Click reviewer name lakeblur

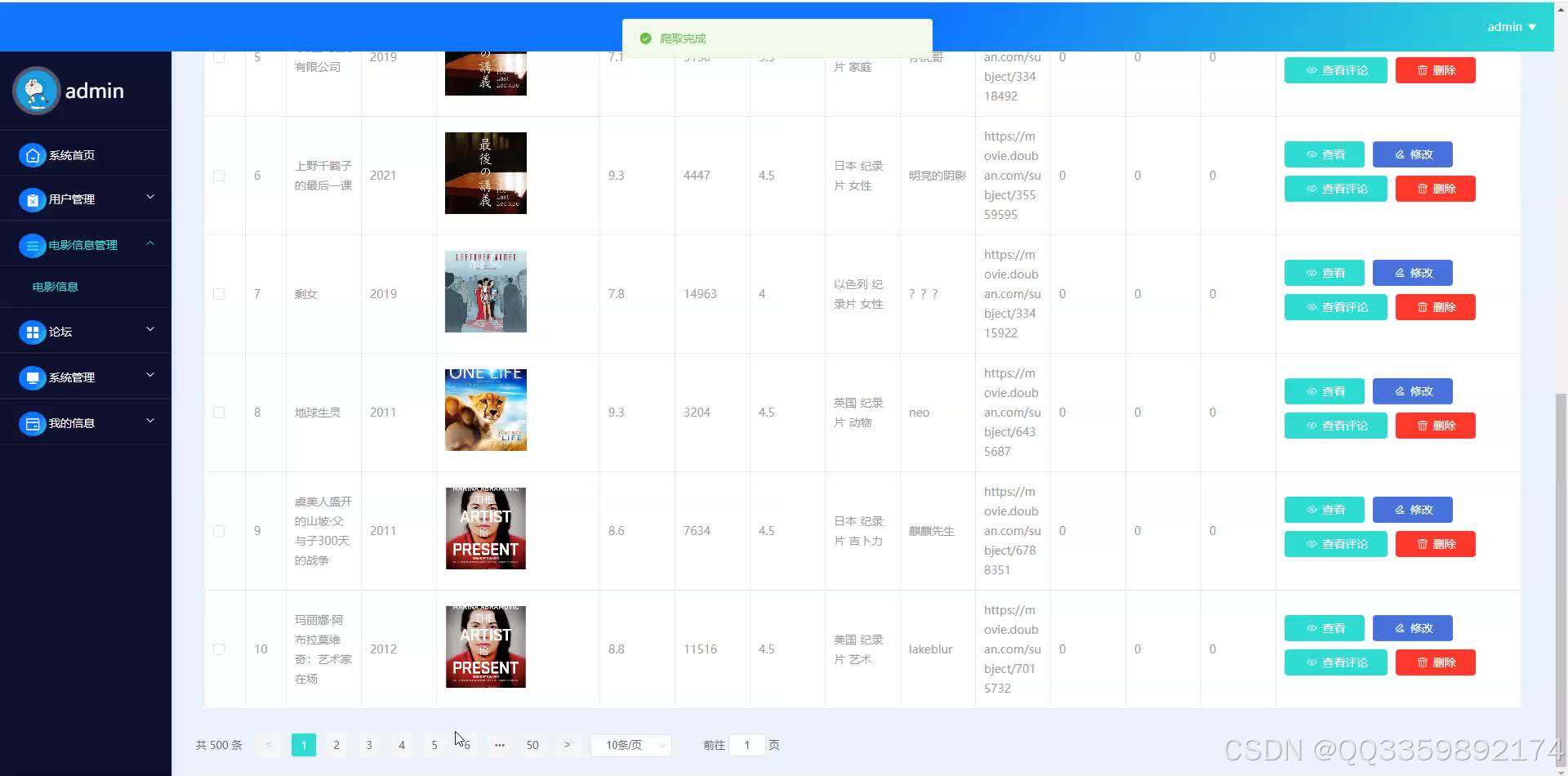click(x=931, y=649)
